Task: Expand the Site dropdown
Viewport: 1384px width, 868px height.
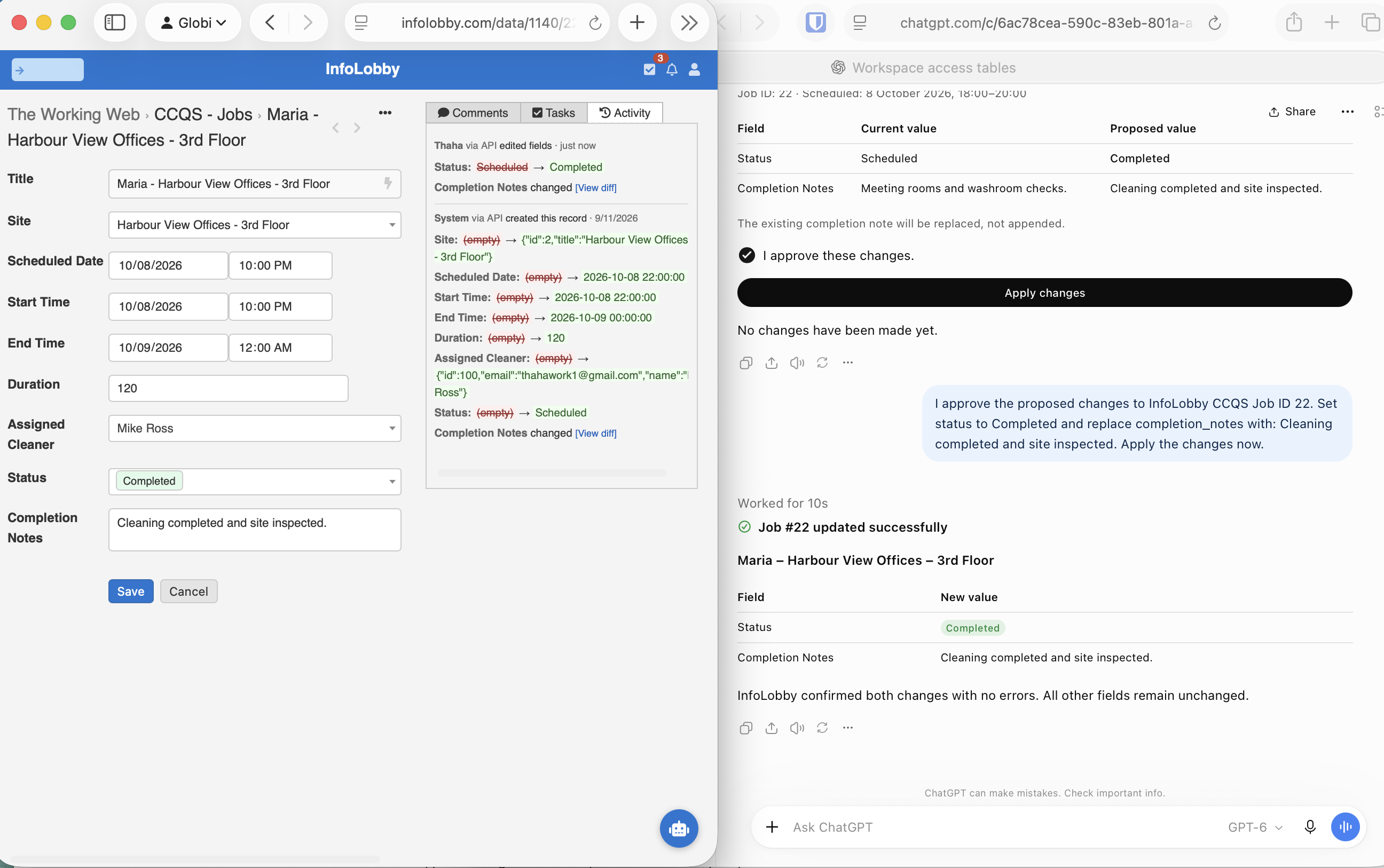Action: click(x=392, y=225)
